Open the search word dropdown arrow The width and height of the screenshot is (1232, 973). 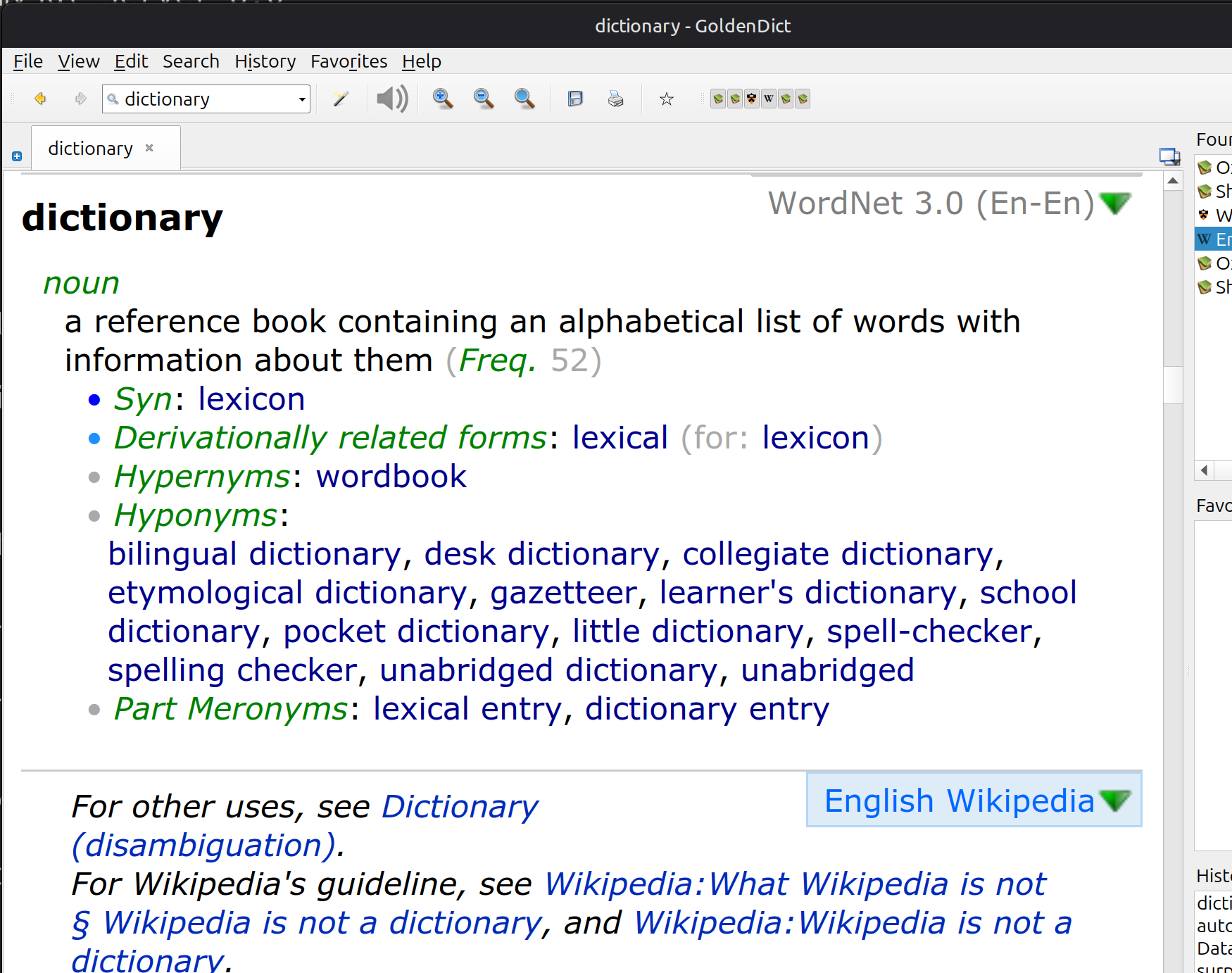coord(302,99)
